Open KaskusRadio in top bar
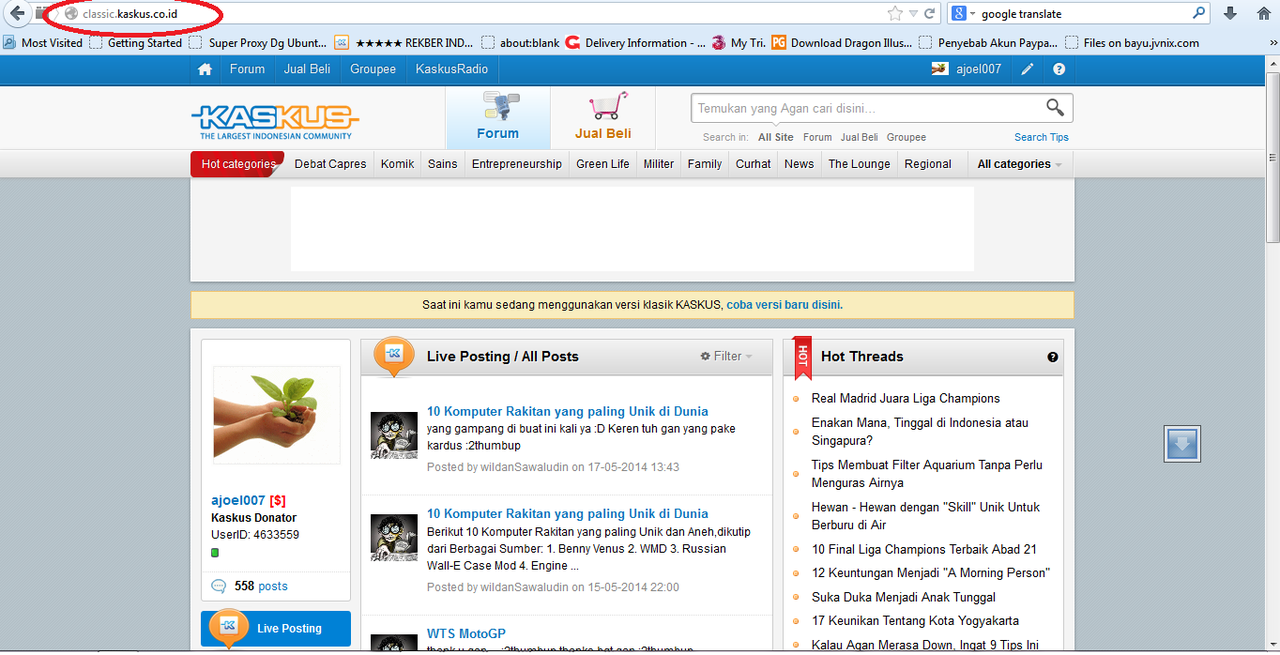 [x=452, y=69]
